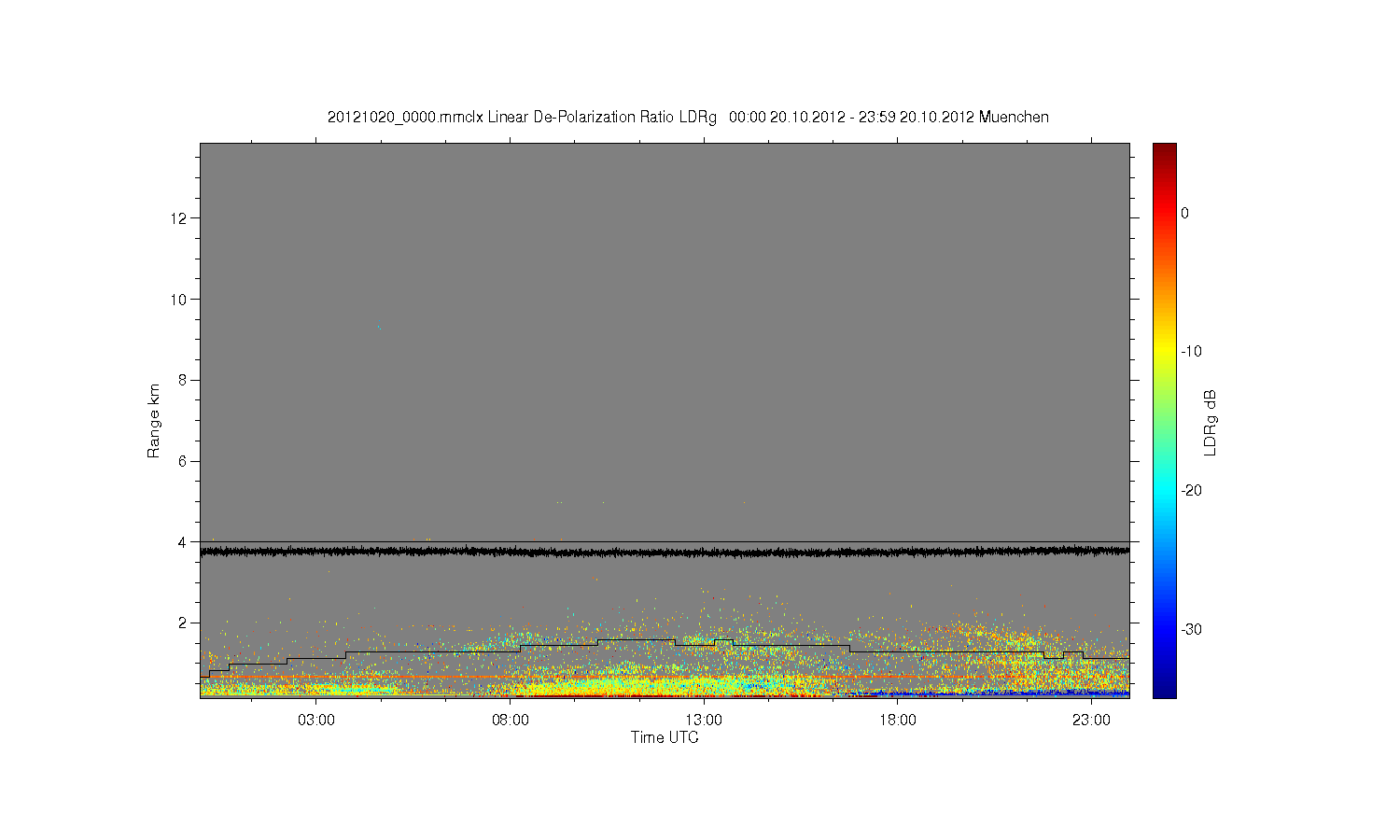Click the 8 km range tick label
Screen dimensions: 1400x840
point(184,380)
